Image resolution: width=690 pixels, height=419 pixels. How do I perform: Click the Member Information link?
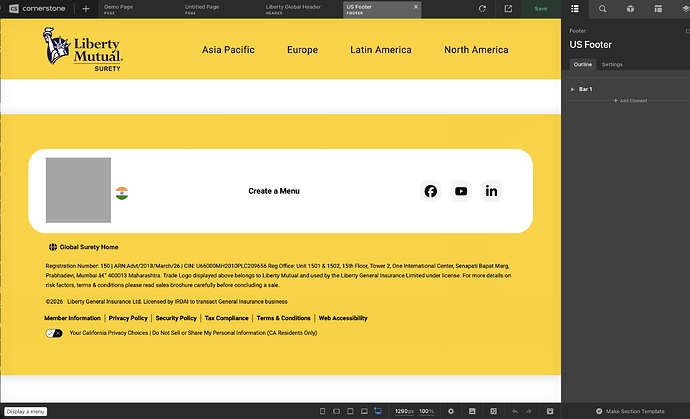[x=73, y=318]
